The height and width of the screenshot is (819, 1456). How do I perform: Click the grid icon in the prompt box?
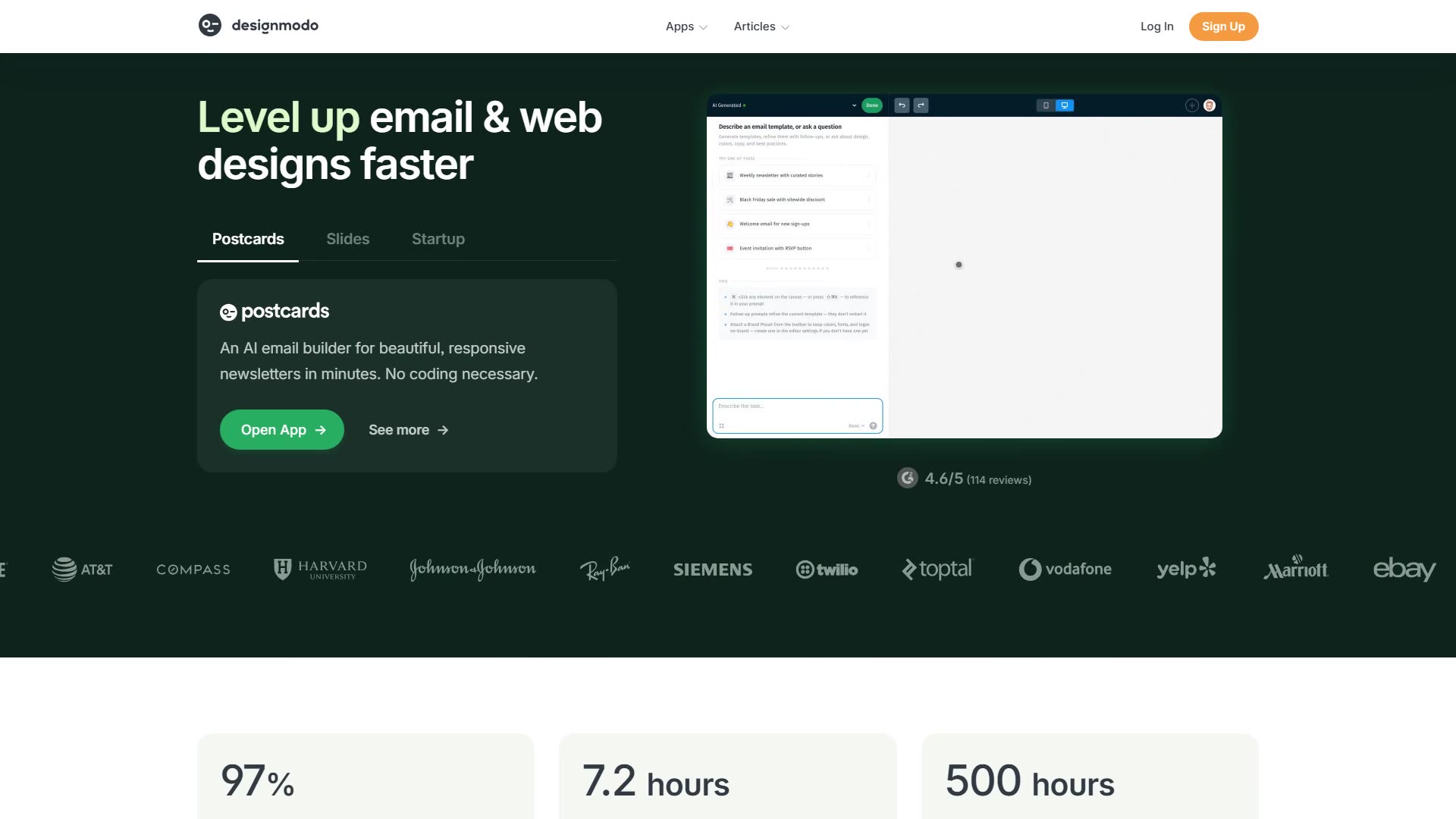pos(721,426)
